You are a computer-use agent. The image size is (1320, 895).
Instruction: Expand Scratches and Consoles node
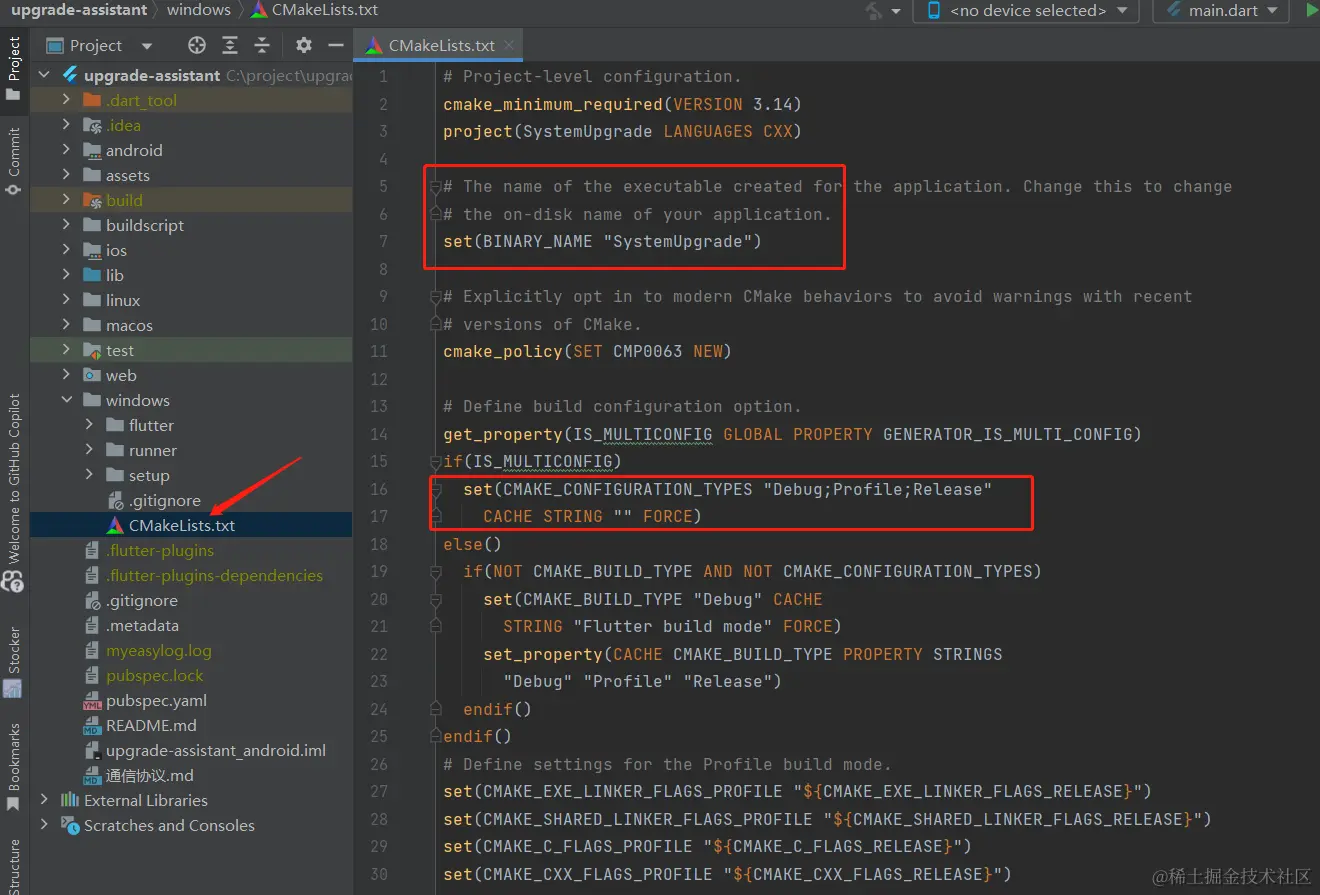point(44,825)
